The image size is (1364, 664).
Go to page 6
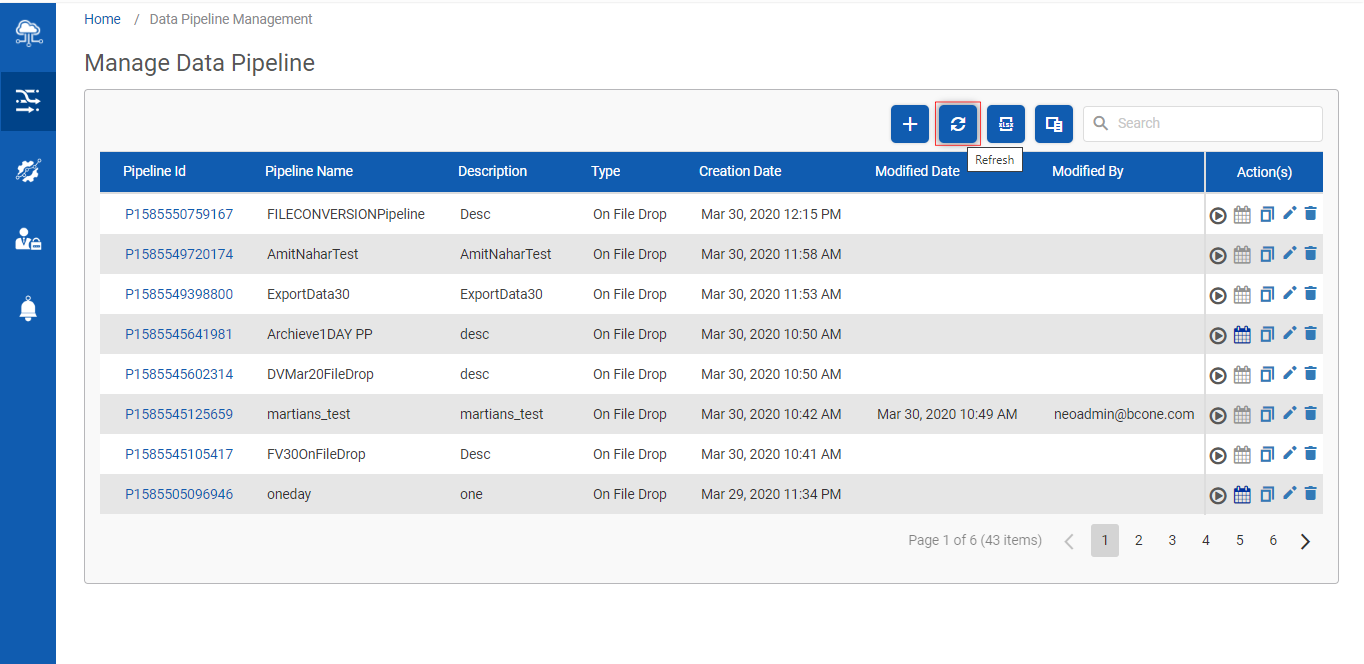1273,540
